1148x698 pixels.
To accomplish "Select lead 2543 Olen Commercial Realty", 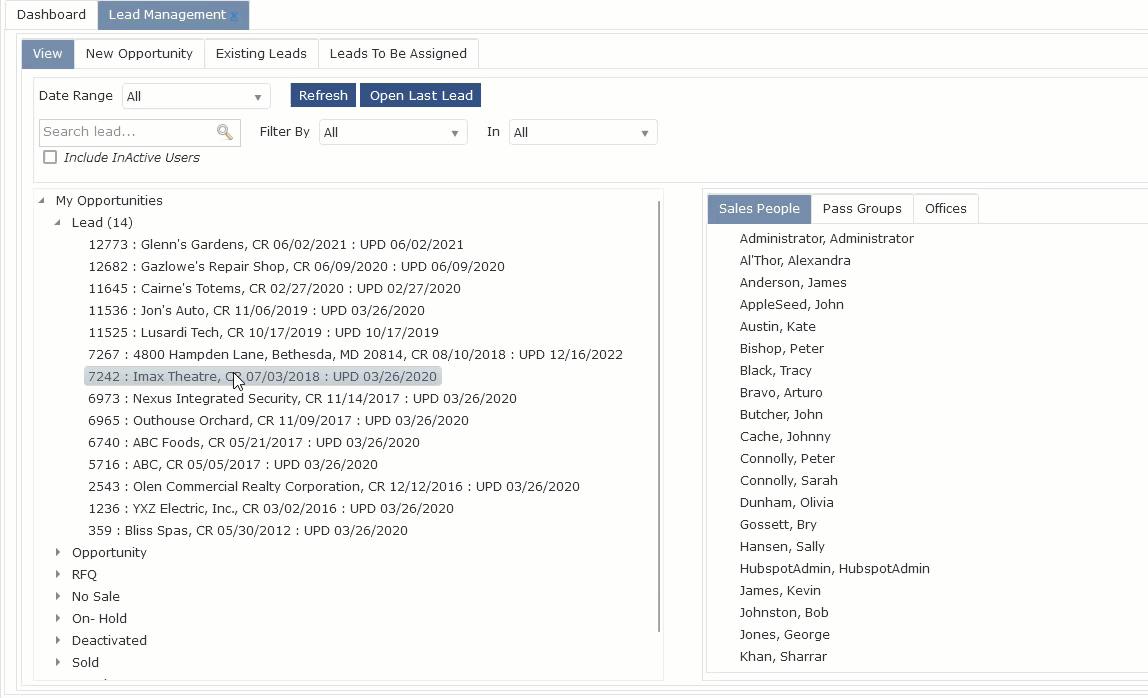I will (x=334, y=486).
